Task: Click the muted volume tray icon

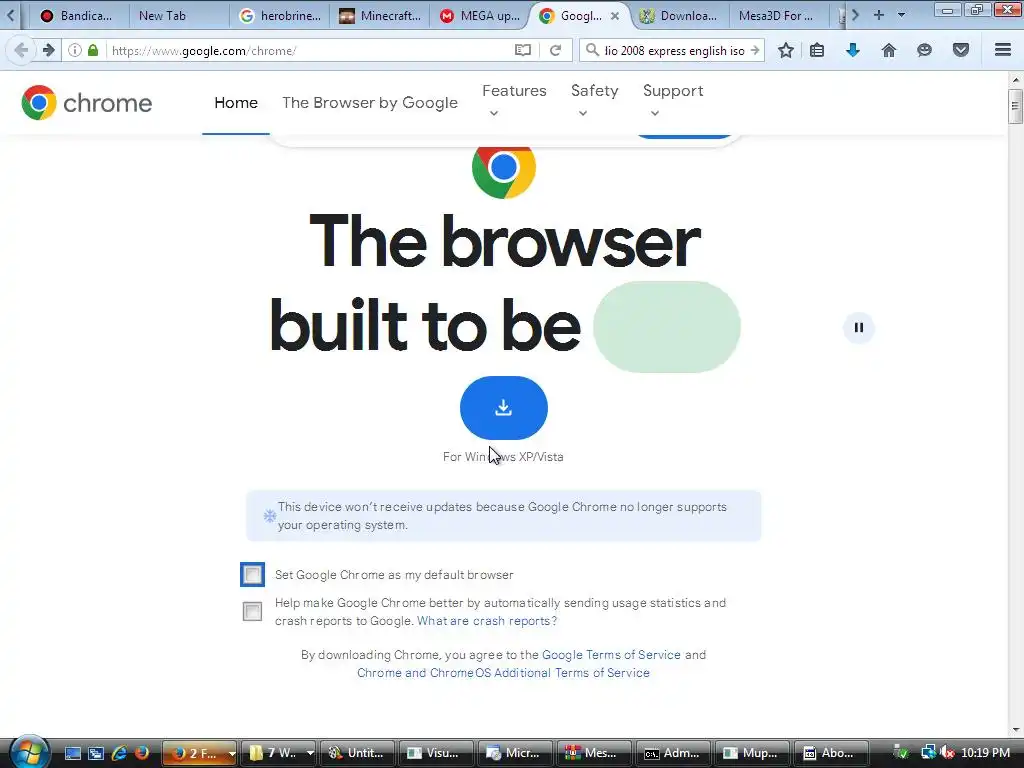Action: [948, 753]
